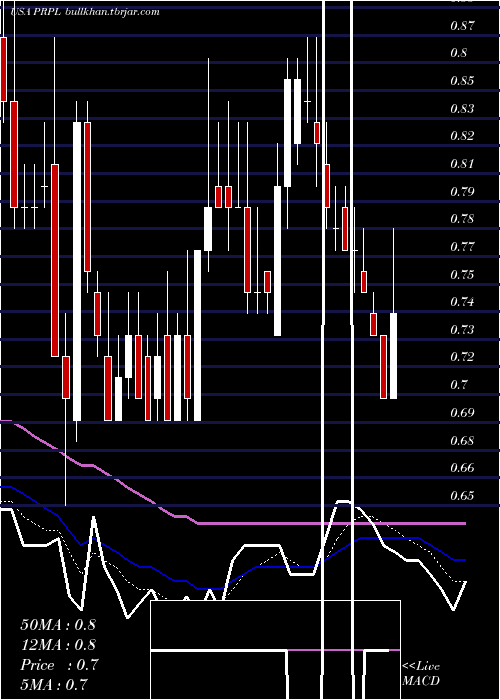500x700 pixels.
Task: Select the 0.74 price axis label
Action: pos(462,302)
